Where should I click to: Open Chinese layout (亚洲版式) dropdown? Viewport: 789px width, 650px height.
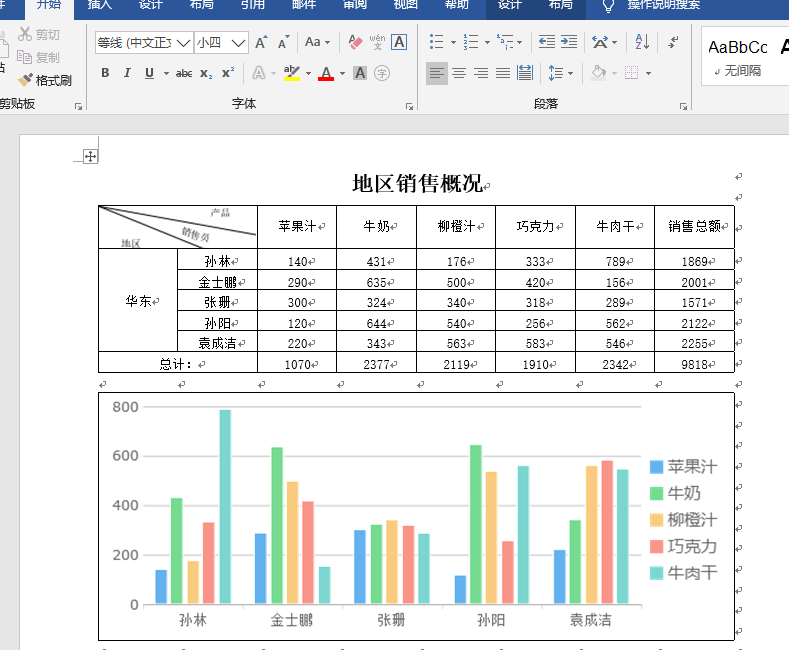tap(604, 42)
